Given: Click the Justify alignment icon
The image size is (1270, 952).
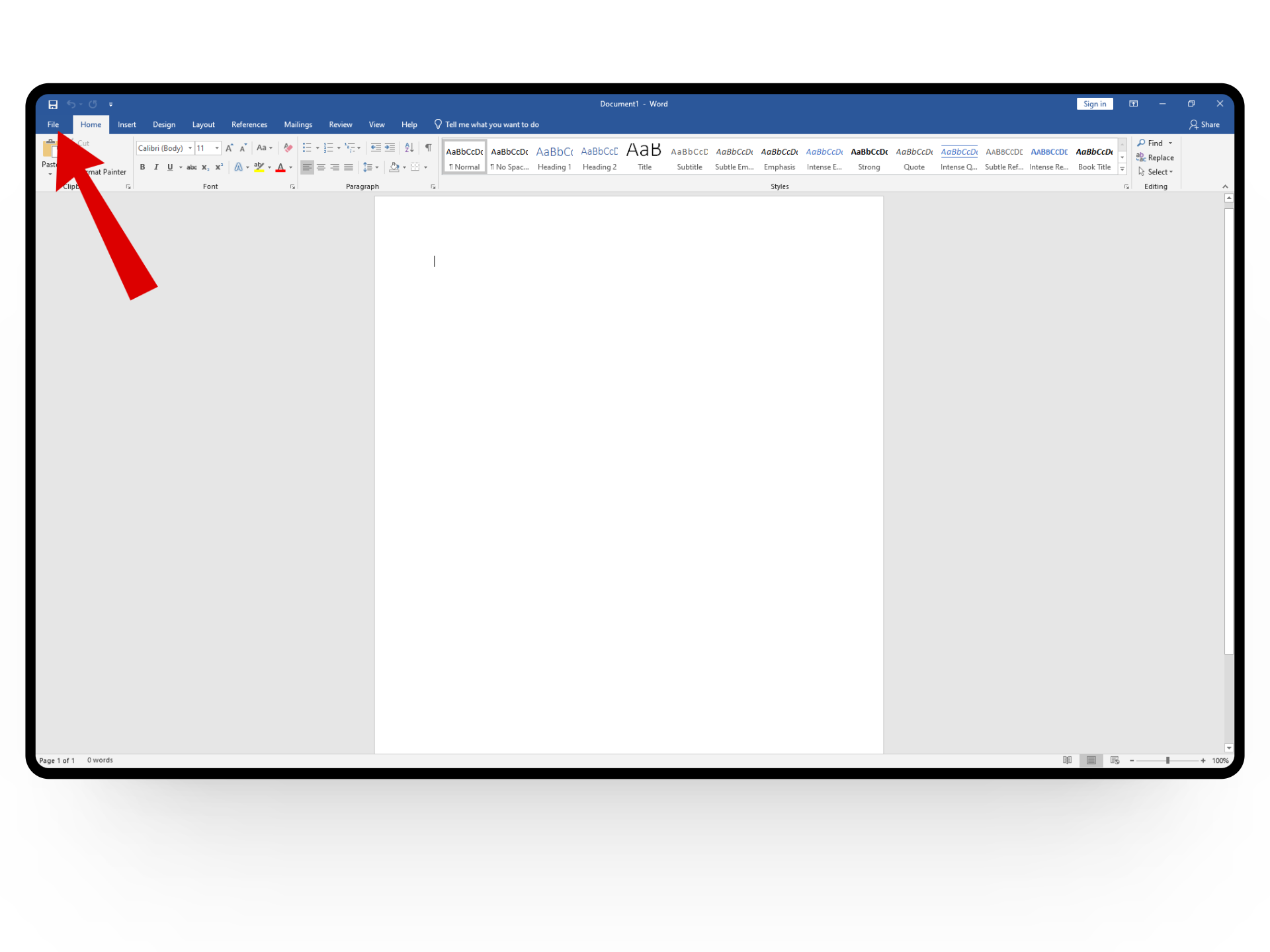Looking at the screenshot, I should click(349, 167).
